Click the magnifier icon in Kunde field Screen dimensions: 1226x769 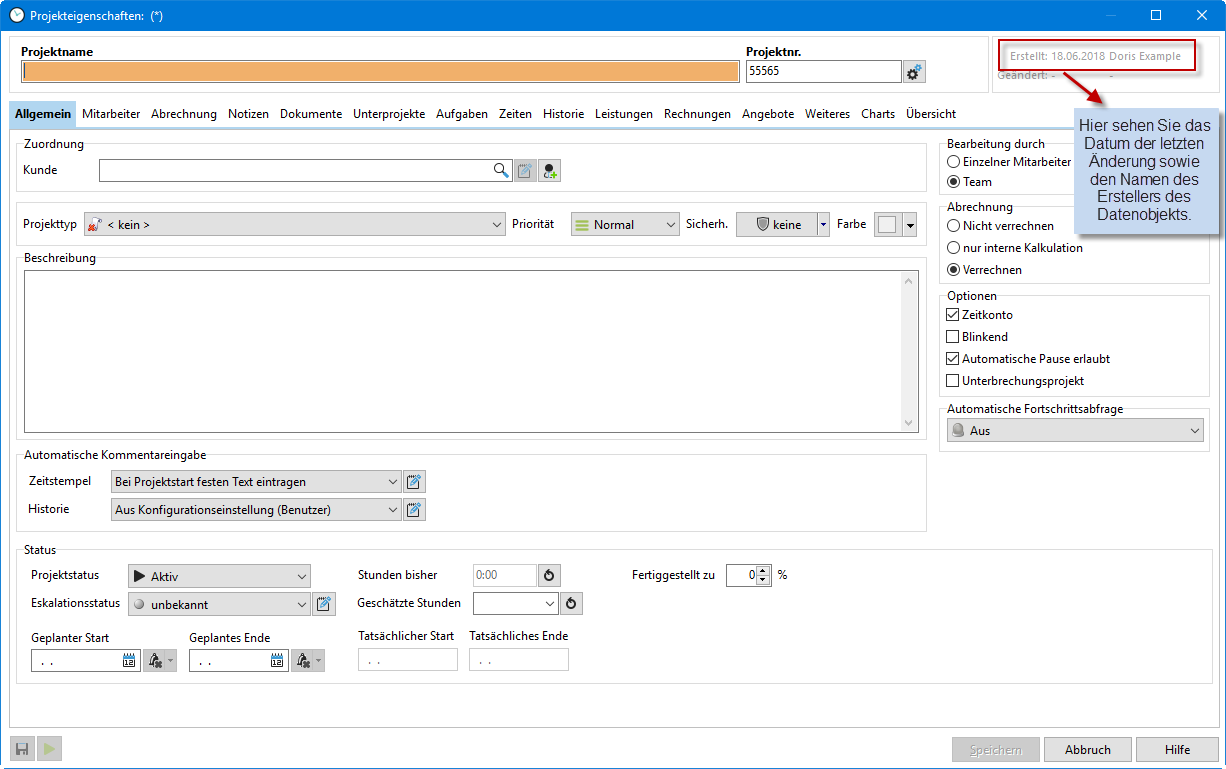coord(501,170)
